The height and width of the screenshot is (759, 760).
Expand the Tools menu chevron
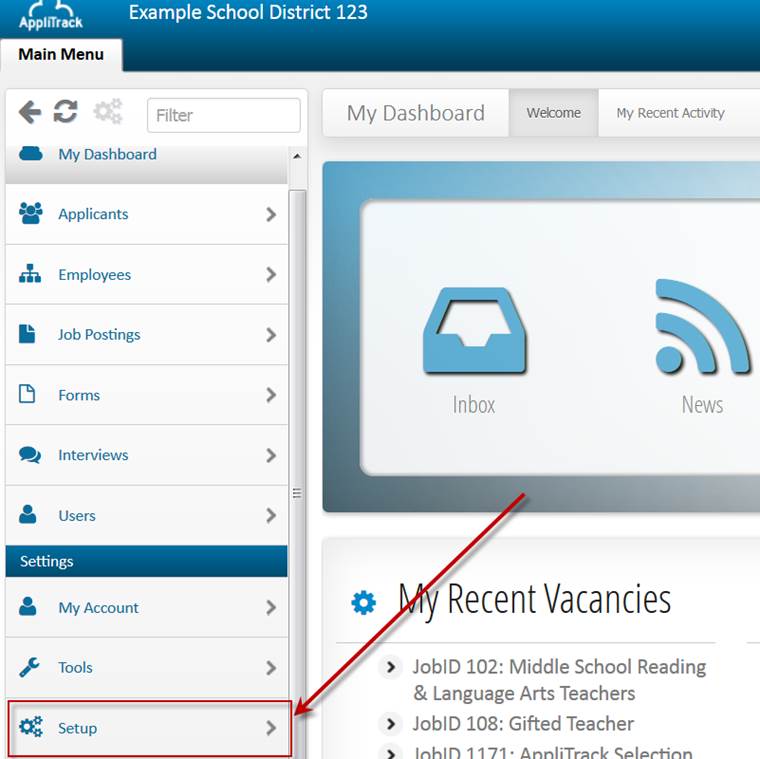271,668
